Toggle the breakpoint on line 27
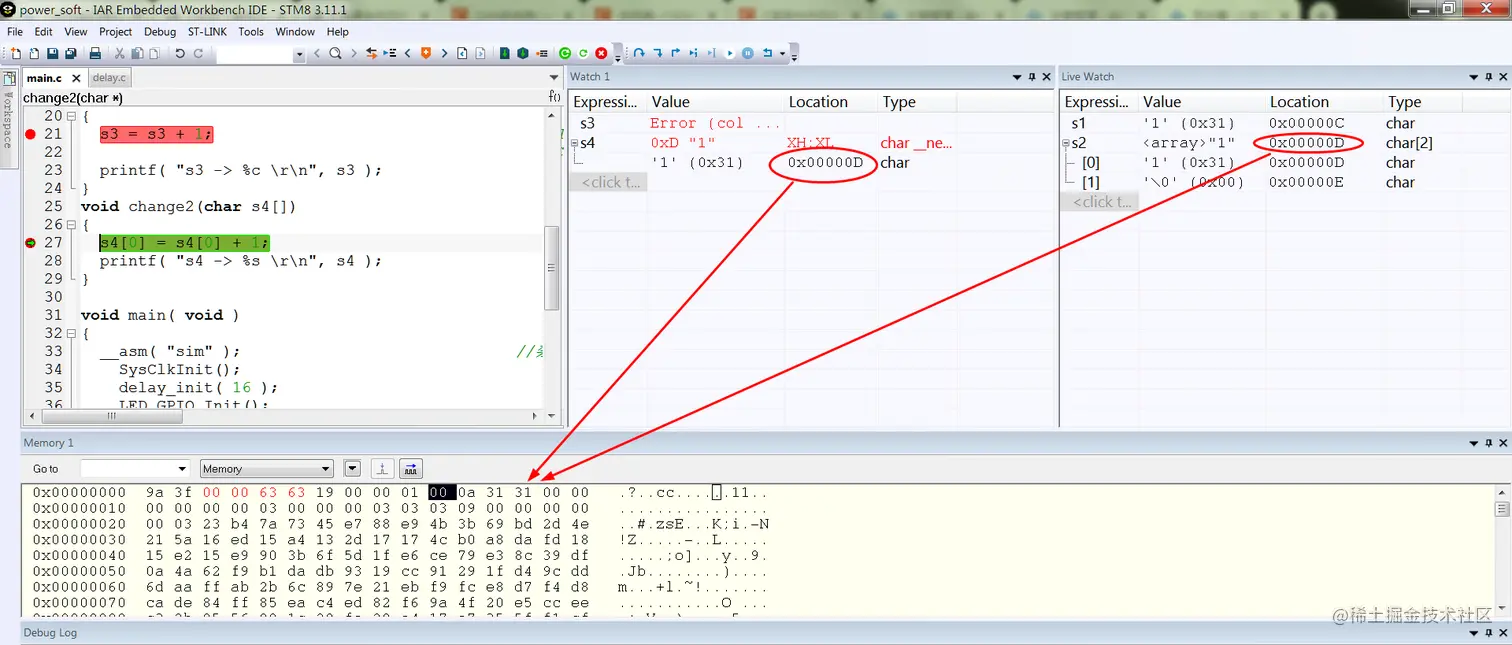1512x645 pixels. pyautogui.click(x=30, y=242)
